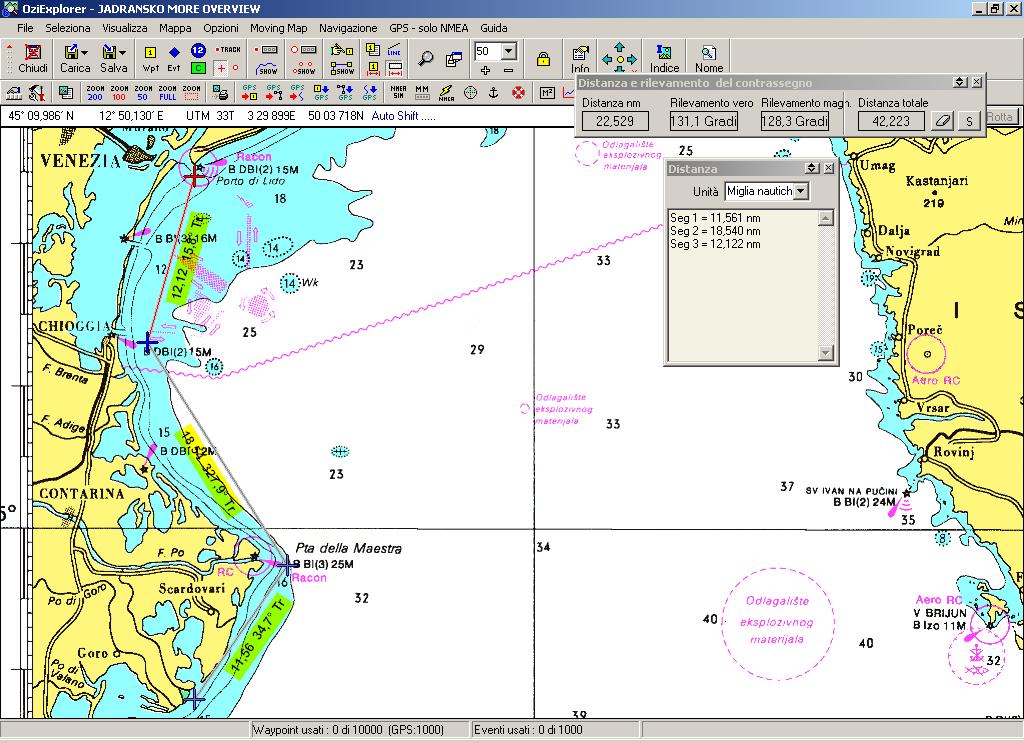Image resolution: width=1024 pixels, height=742 pixels.
Task: Click the Carica (load) floppy icon
Action: (x=71, y=52)
